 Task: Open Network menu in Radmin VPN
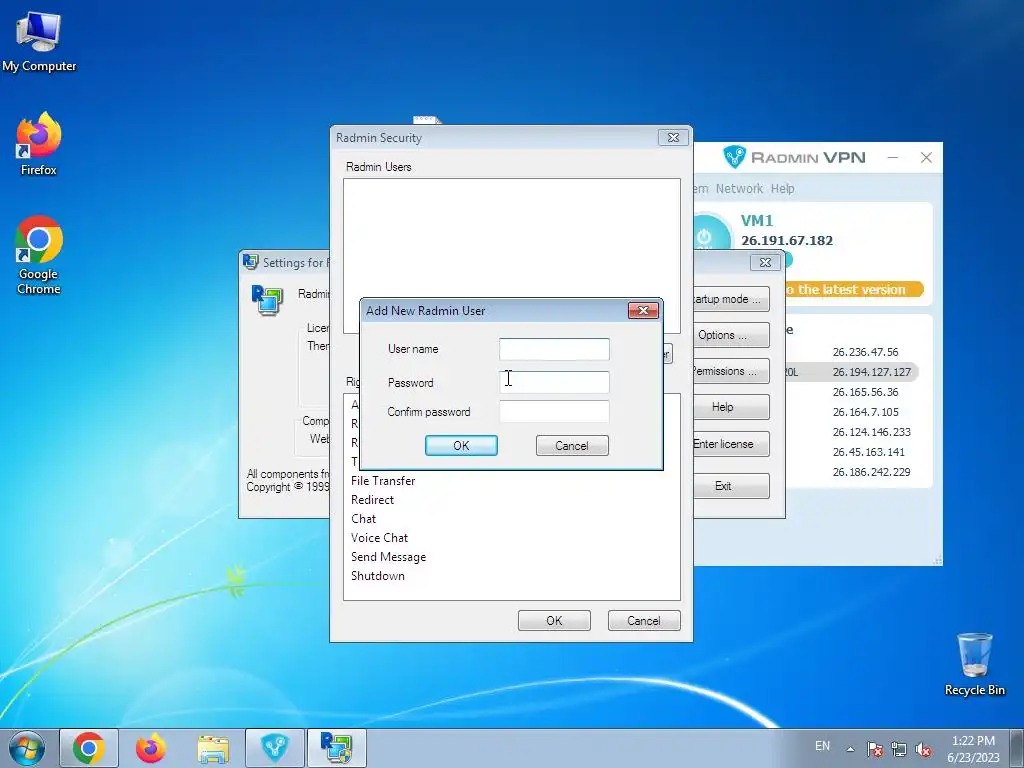pos(739,188)
